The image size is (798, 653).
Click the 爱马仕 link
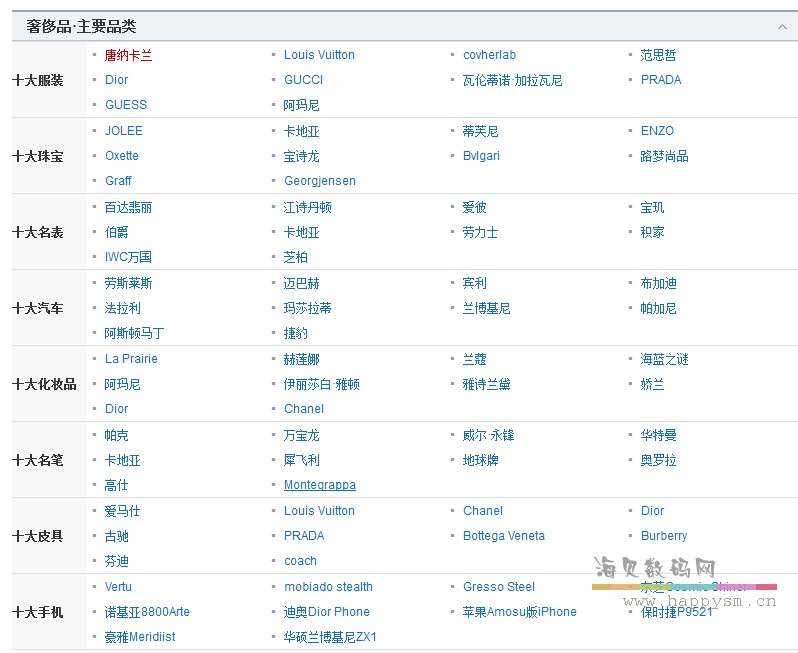coord(122,511)
